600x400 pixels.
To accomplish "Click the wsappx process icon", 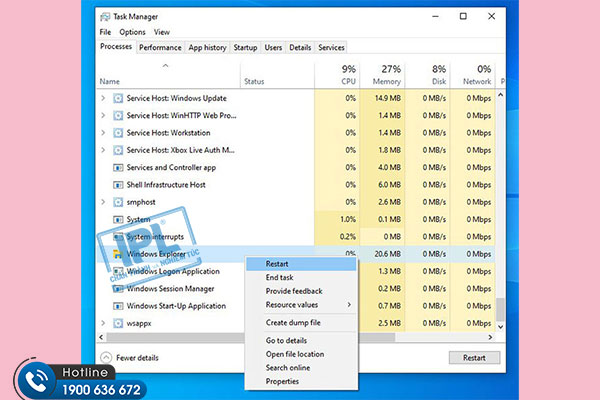I will tap(118, 323).
